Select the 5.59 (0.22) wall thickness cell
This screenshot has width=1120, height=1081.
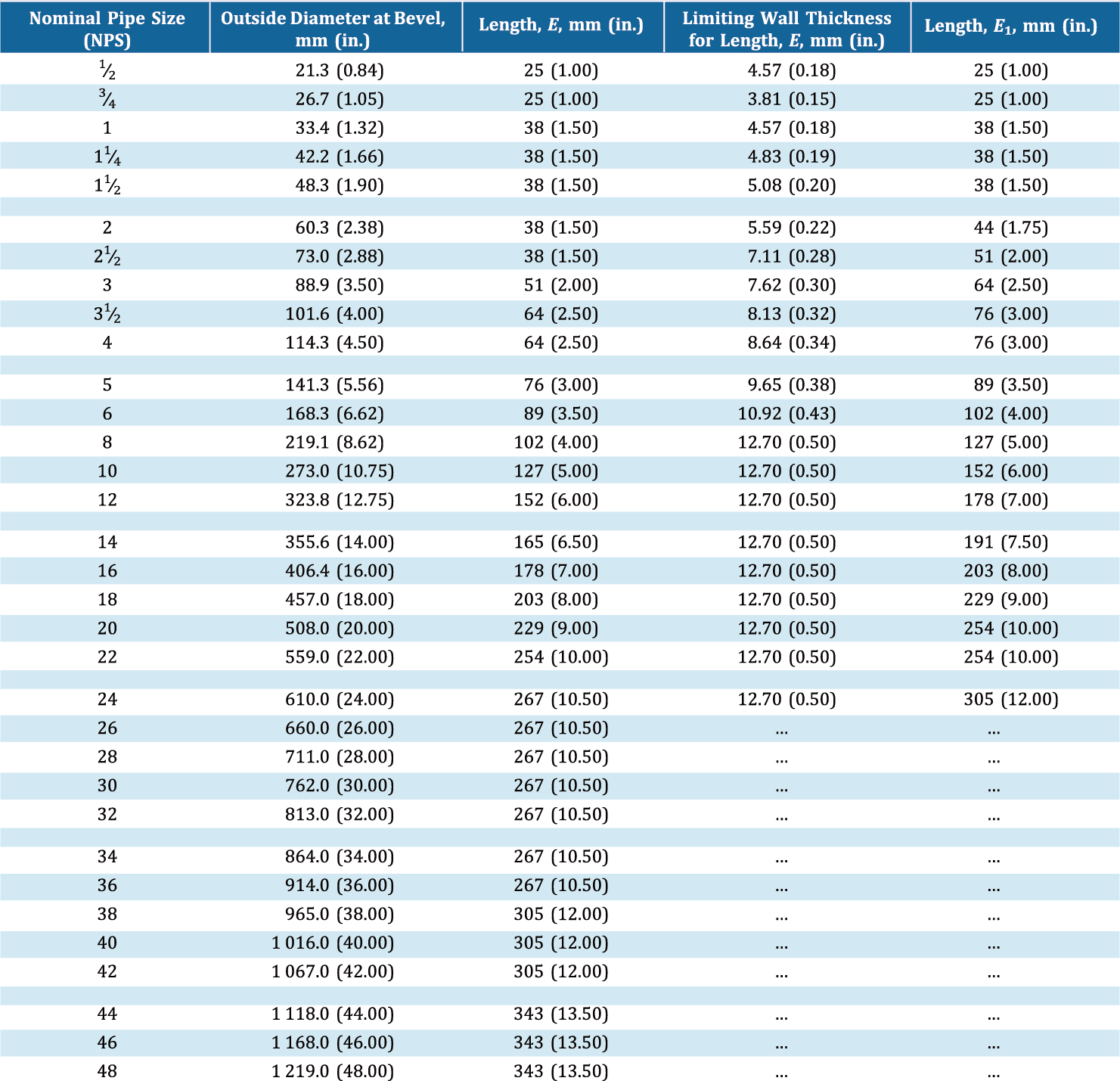point(792,228)
